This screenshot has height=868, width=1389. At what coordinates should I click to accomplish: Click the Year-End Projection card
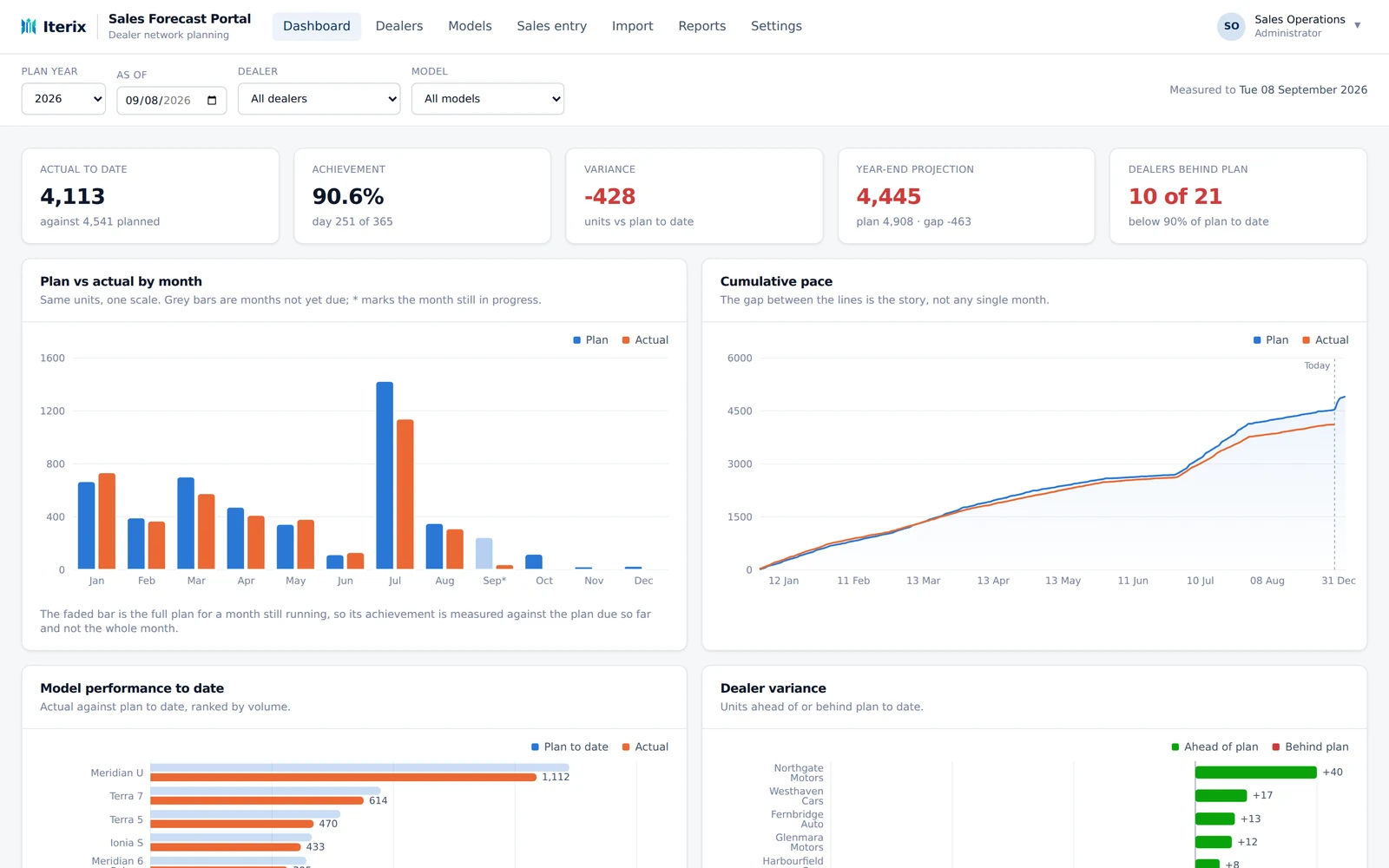[x=966, y=196]
